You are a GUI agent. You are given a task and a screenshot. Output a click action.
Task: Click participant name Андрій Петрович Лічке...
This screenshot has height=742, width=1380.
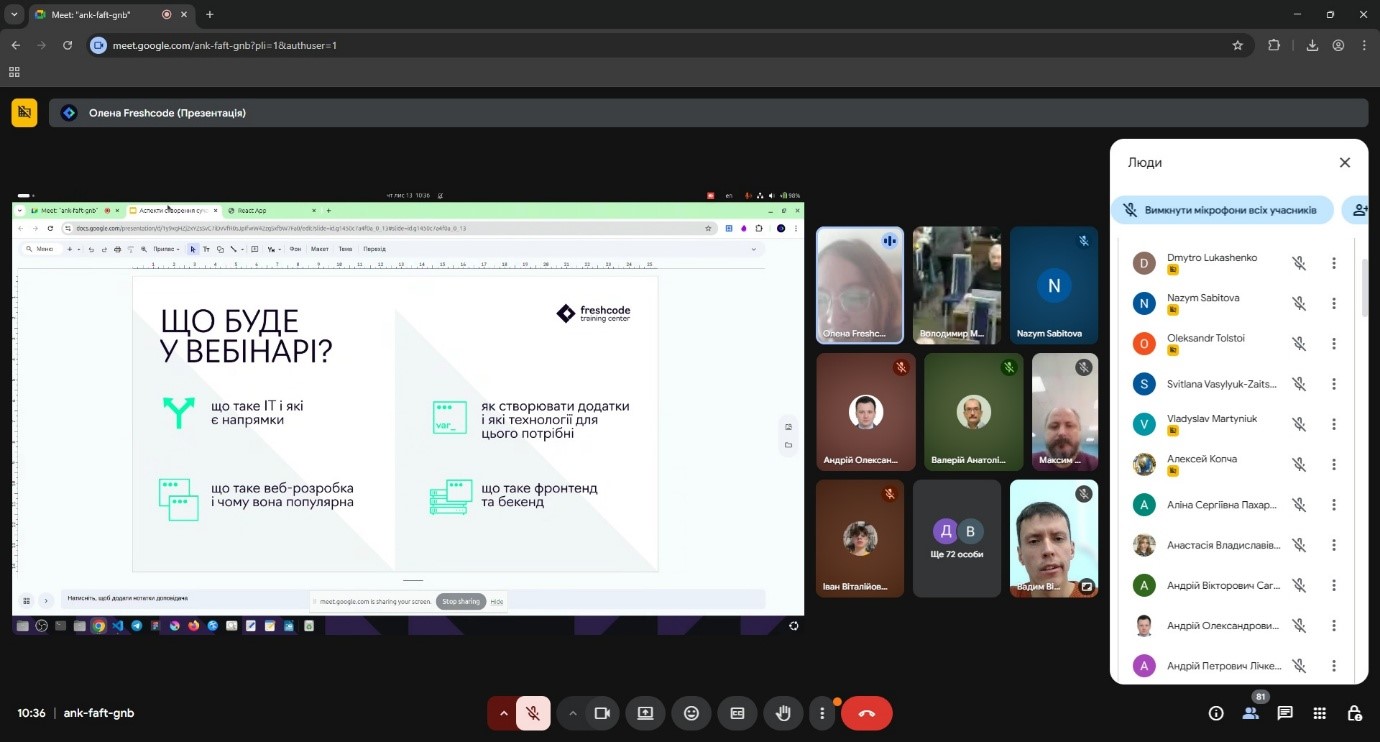coord(1224,665)
